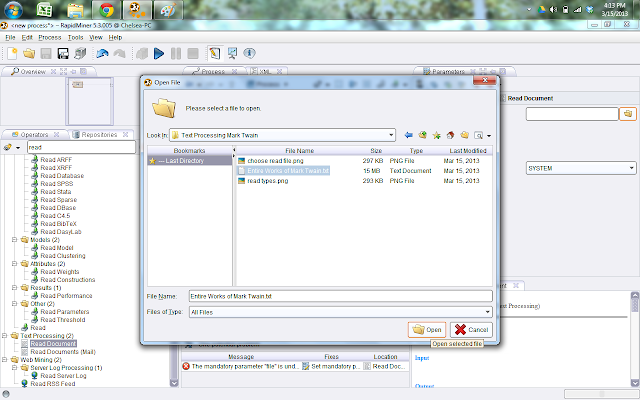Image resolution: width=640 pixels, height=400 pixels.
Task: Select Read RSS Feed operator
Action: tap(53, 384)
